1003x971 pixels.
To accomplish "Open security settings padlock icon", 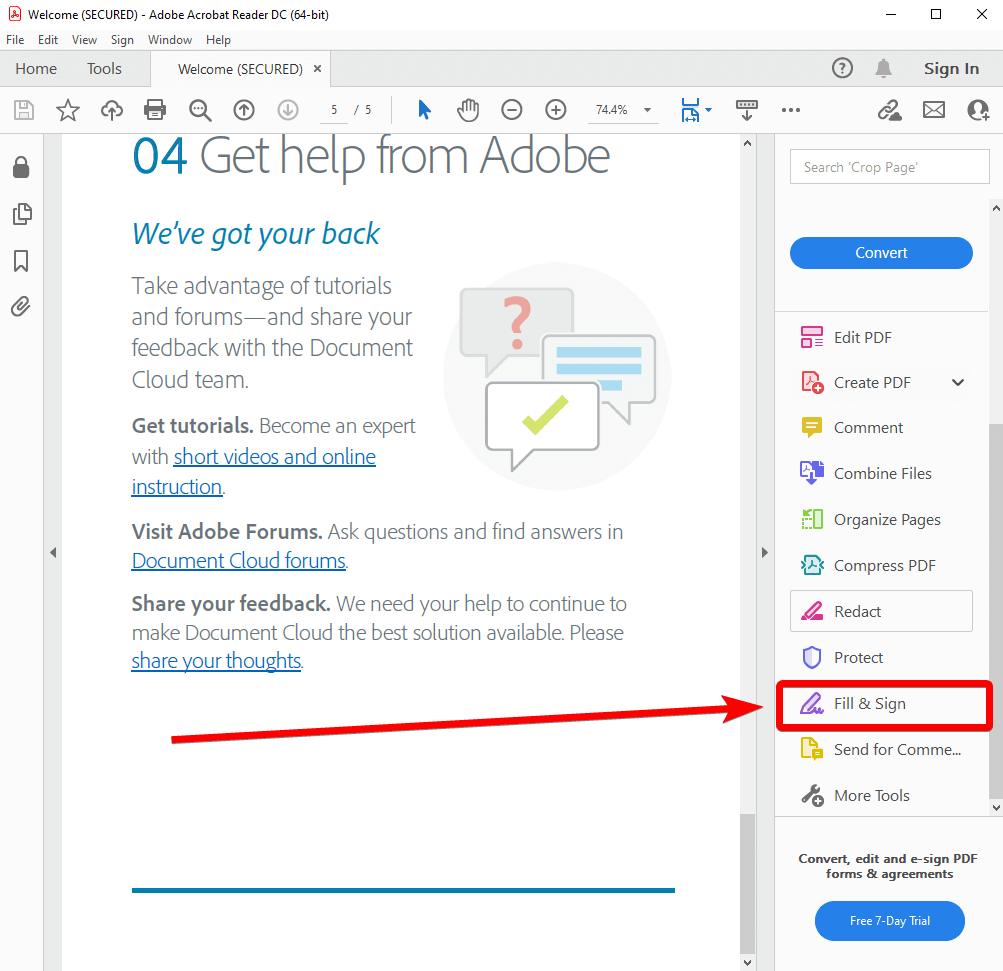I will (x=21, y=168).
